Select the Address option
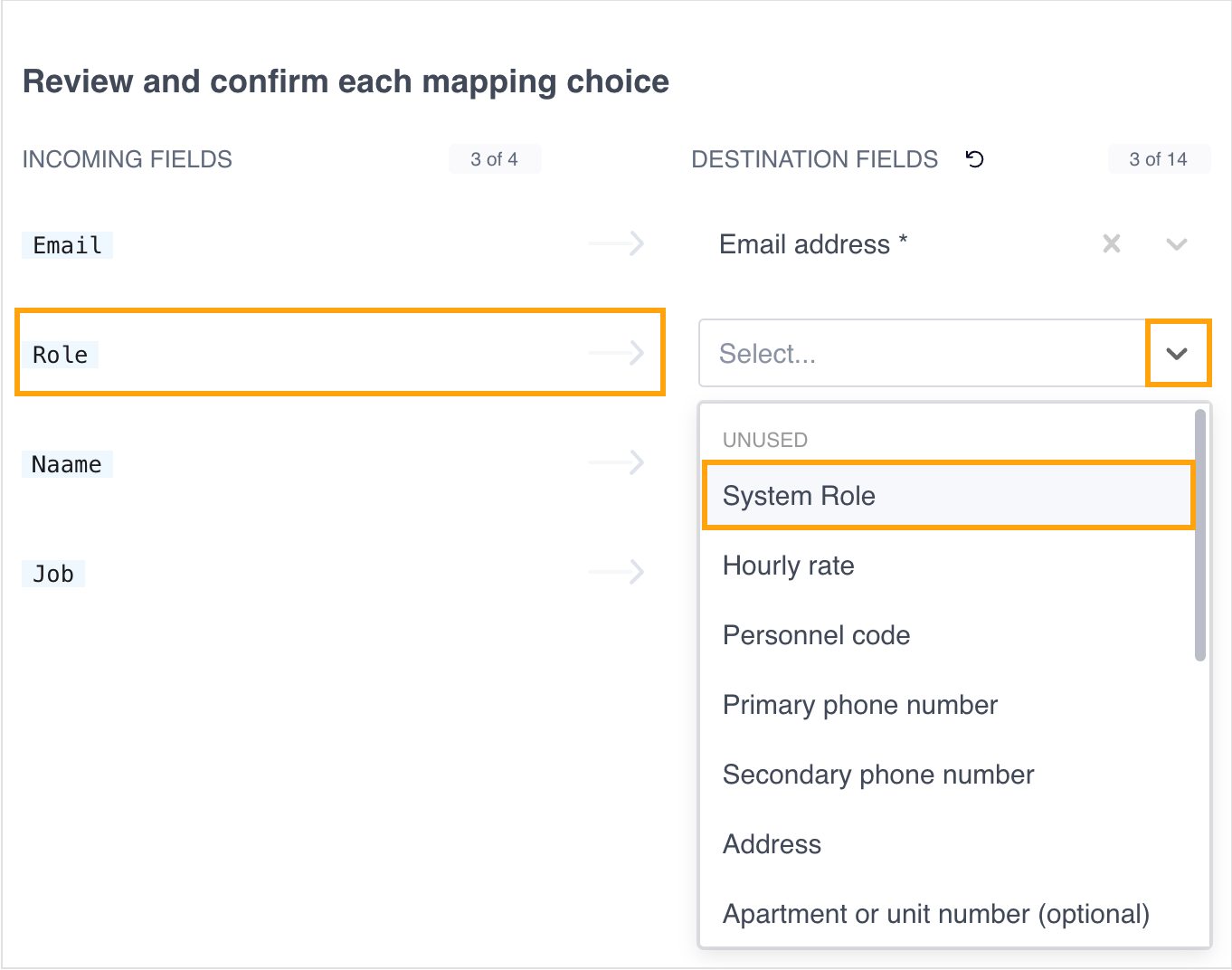Image resolution: width=1232 pixels, height=970 pixels. tap(772, 845)
